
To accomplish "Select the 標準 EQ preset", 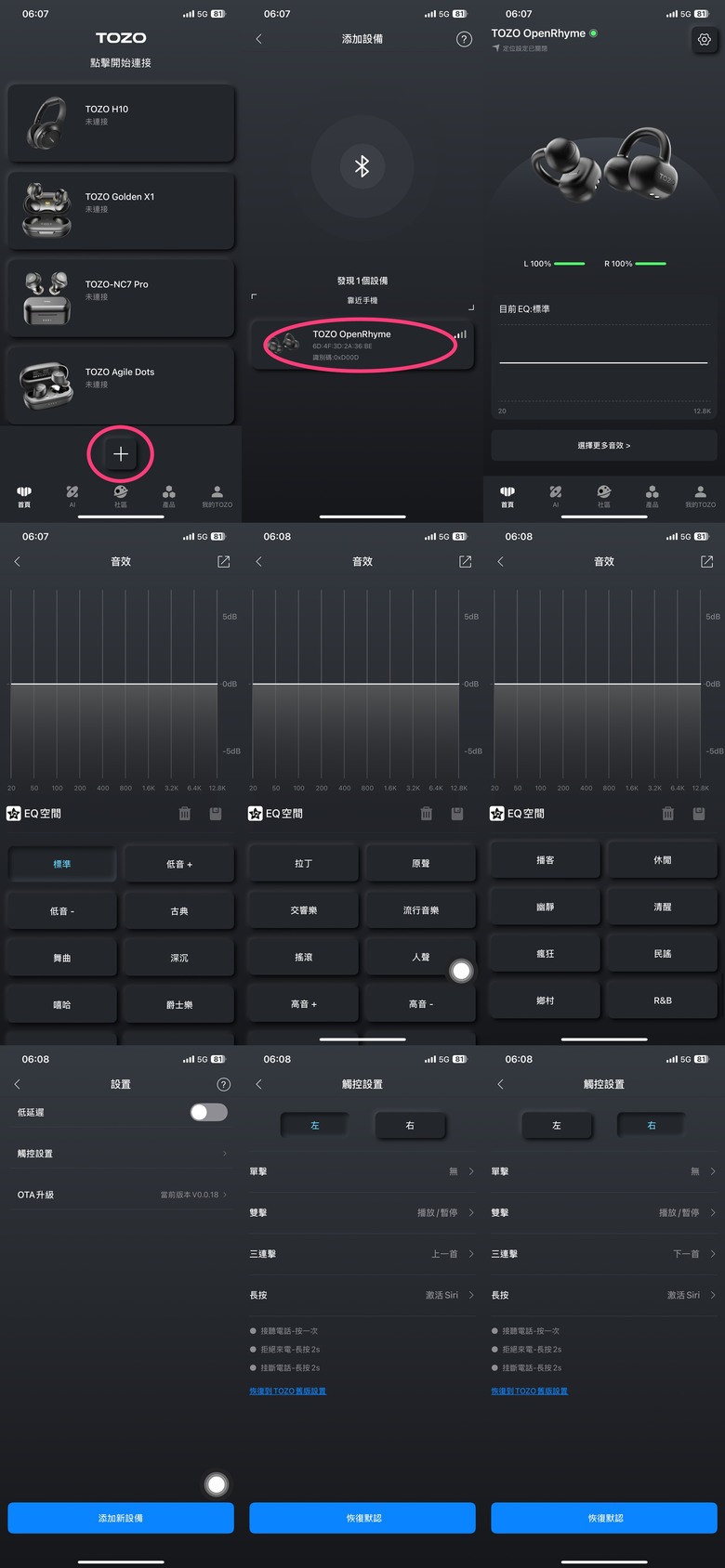I will [62, 864].
